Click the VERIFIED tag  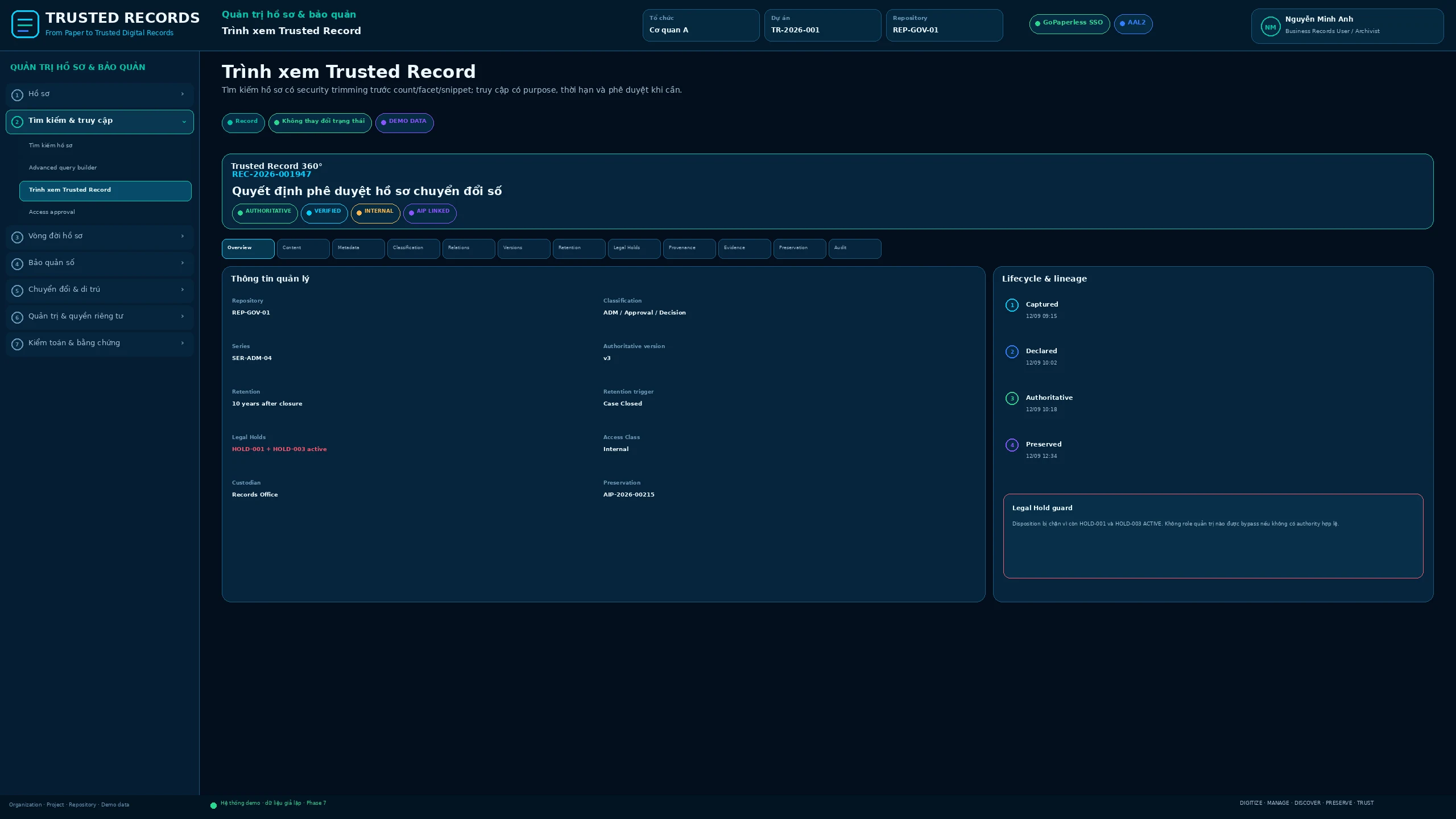tap(324, 213)
